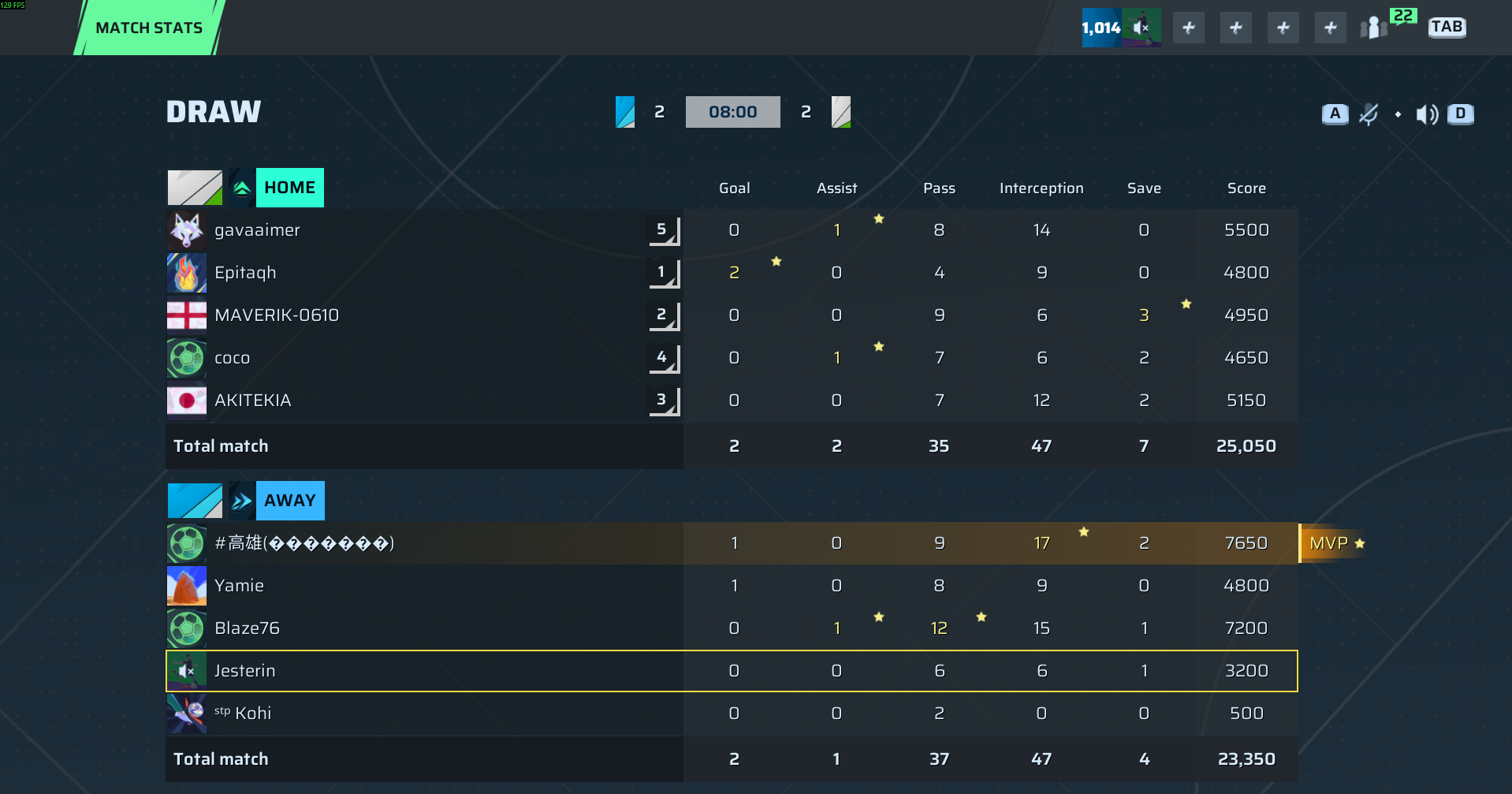The image size is (1512, 794).
Task: Click HOME total score 25,050
Action: point(1246,446)
